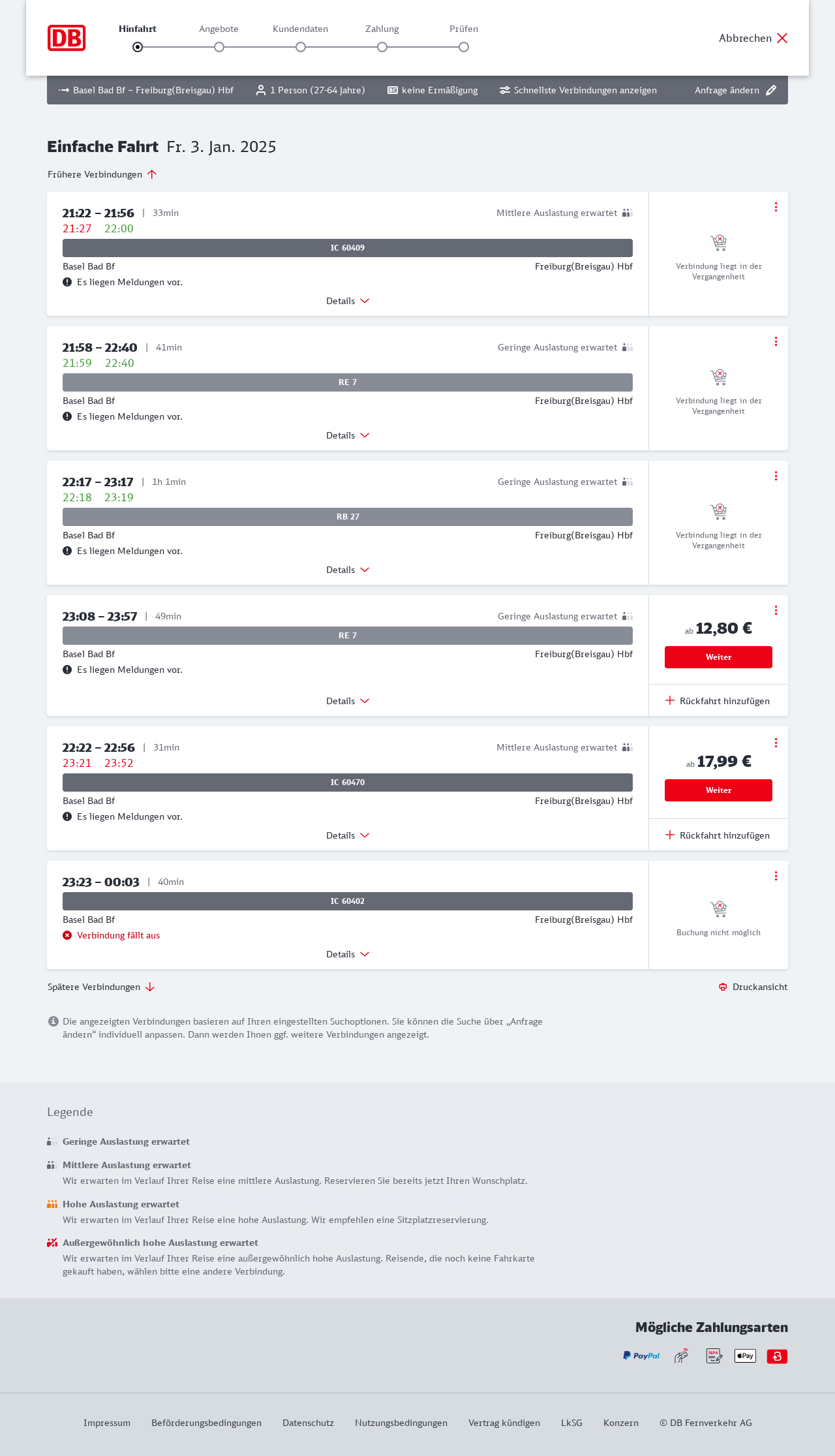Open three-dot menu for IC 60402 connection
Screen dimensions: 835x1456
776,876
